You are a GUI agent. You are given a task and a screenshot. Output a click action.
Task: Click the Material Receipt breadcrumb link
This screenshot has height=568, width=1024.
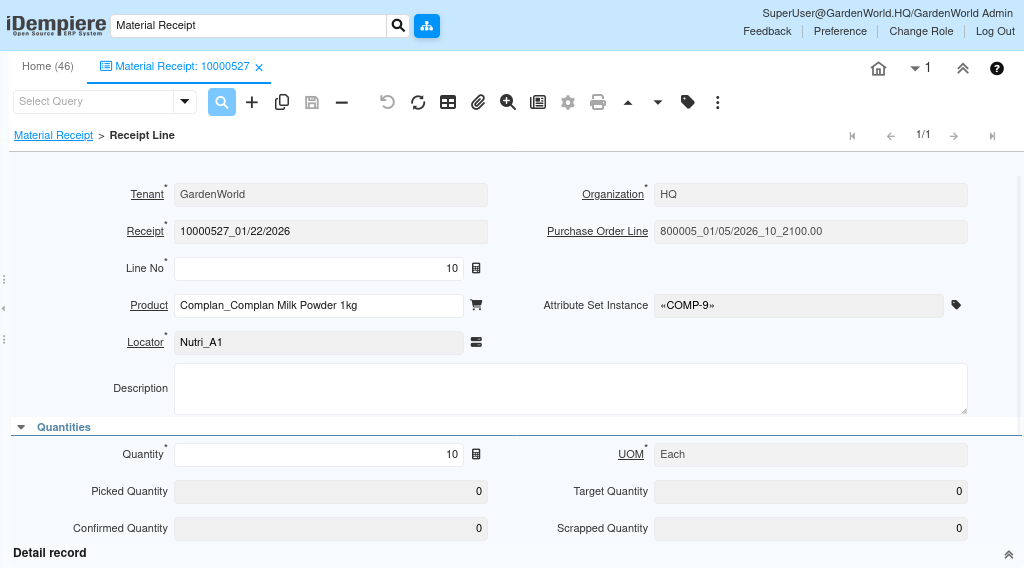[x=53, y=135]
